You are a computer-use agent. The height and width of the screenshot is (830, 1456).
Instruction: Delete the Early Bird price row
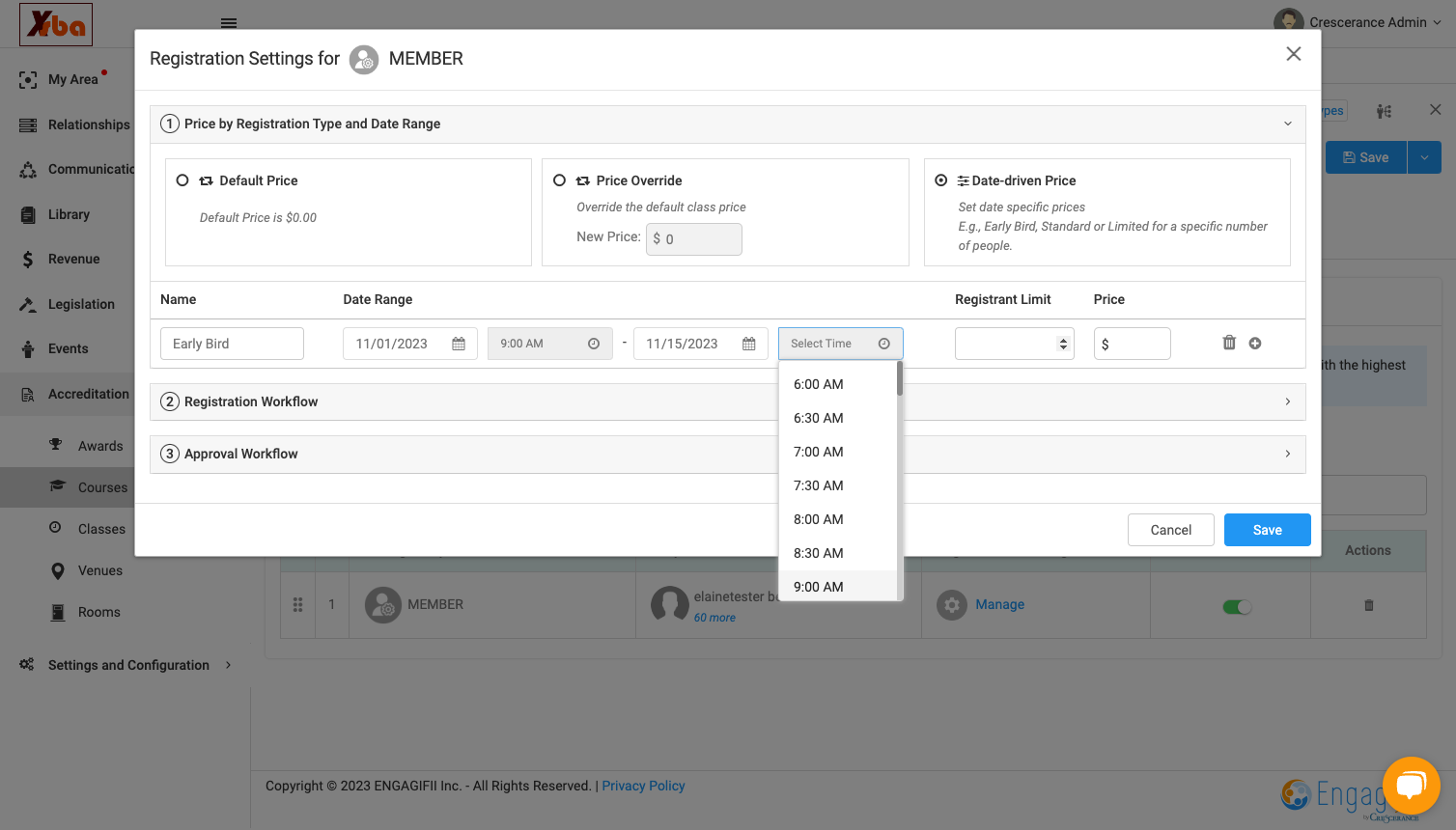click(1229, 343)
